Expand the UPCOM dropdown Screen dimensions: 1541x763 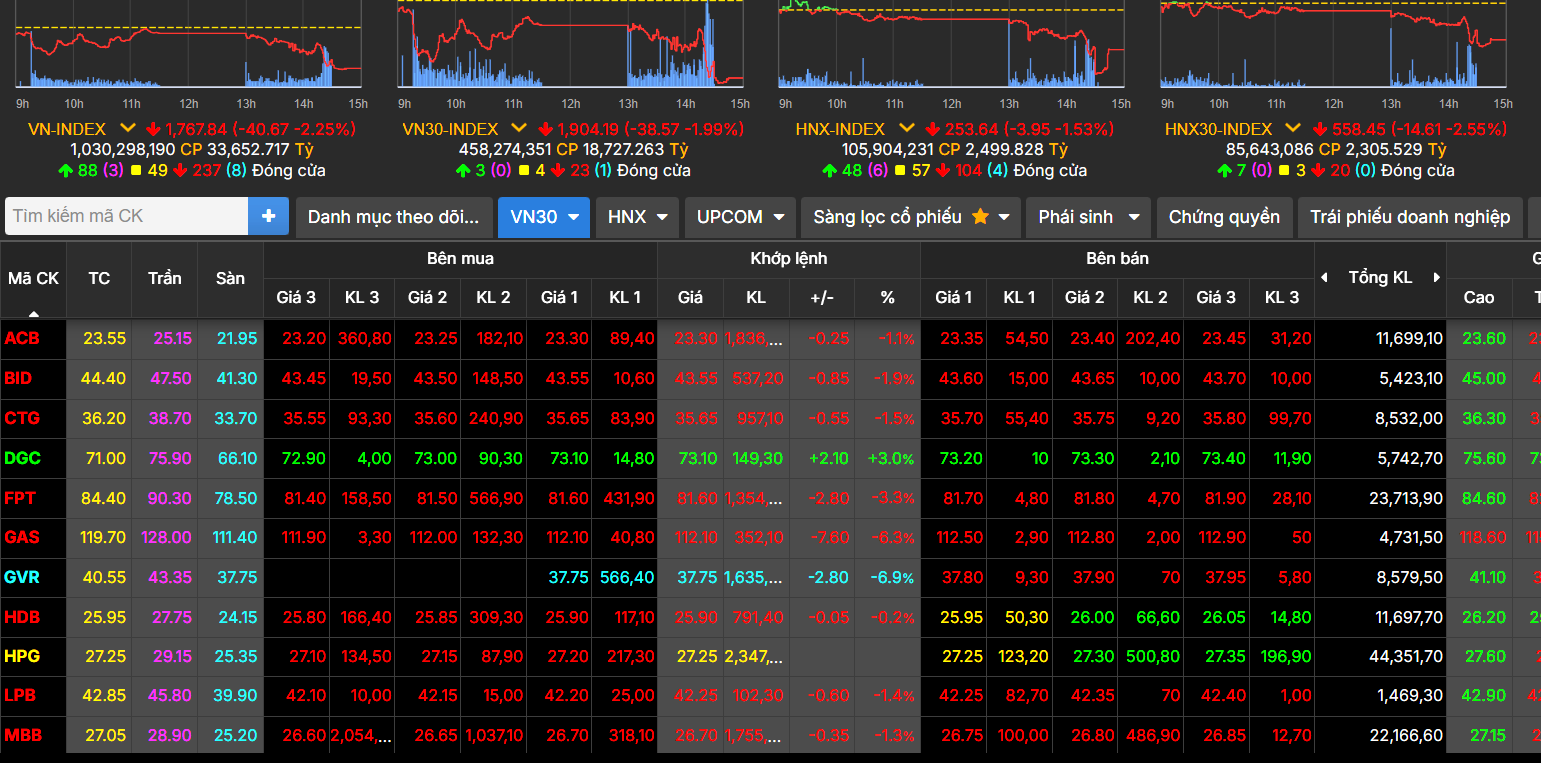point(740,217)
